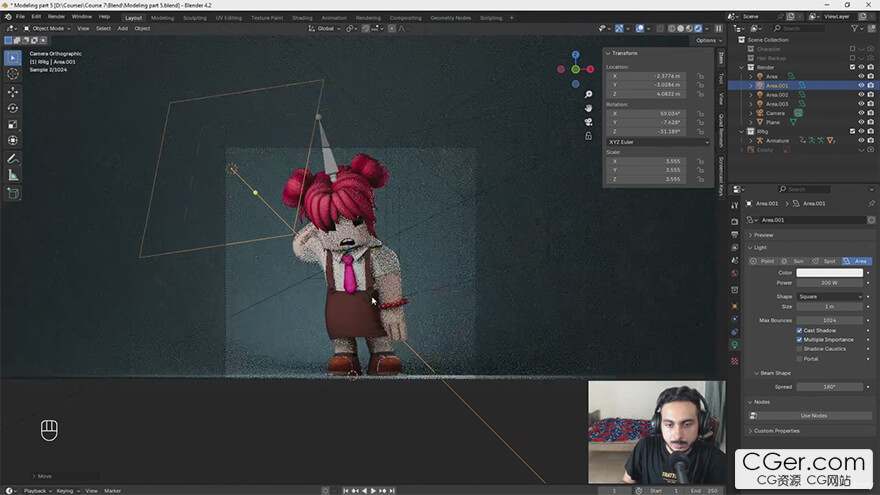
Task: Collapse the Beam Shape subpanel
Action: (757, 373)
